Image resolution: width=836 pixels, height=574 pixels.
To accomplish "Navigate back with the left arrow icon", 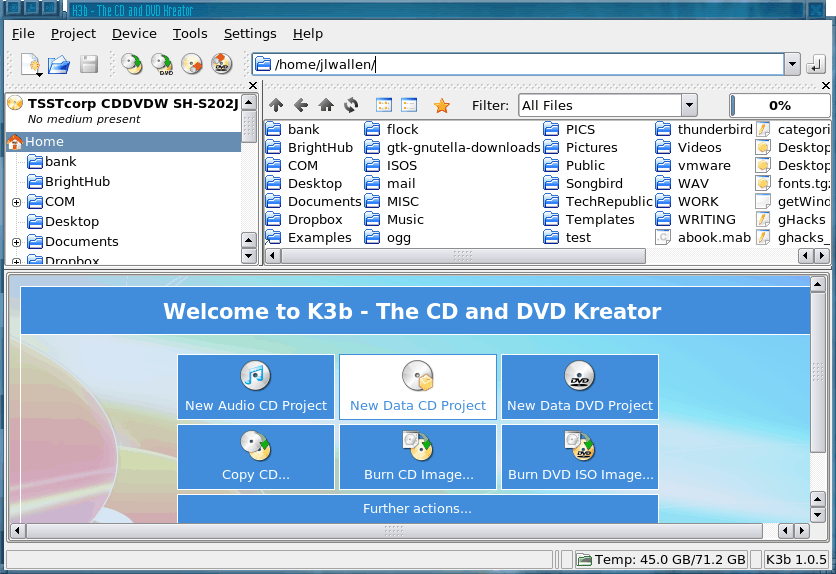I will click(x=301, y=105).
